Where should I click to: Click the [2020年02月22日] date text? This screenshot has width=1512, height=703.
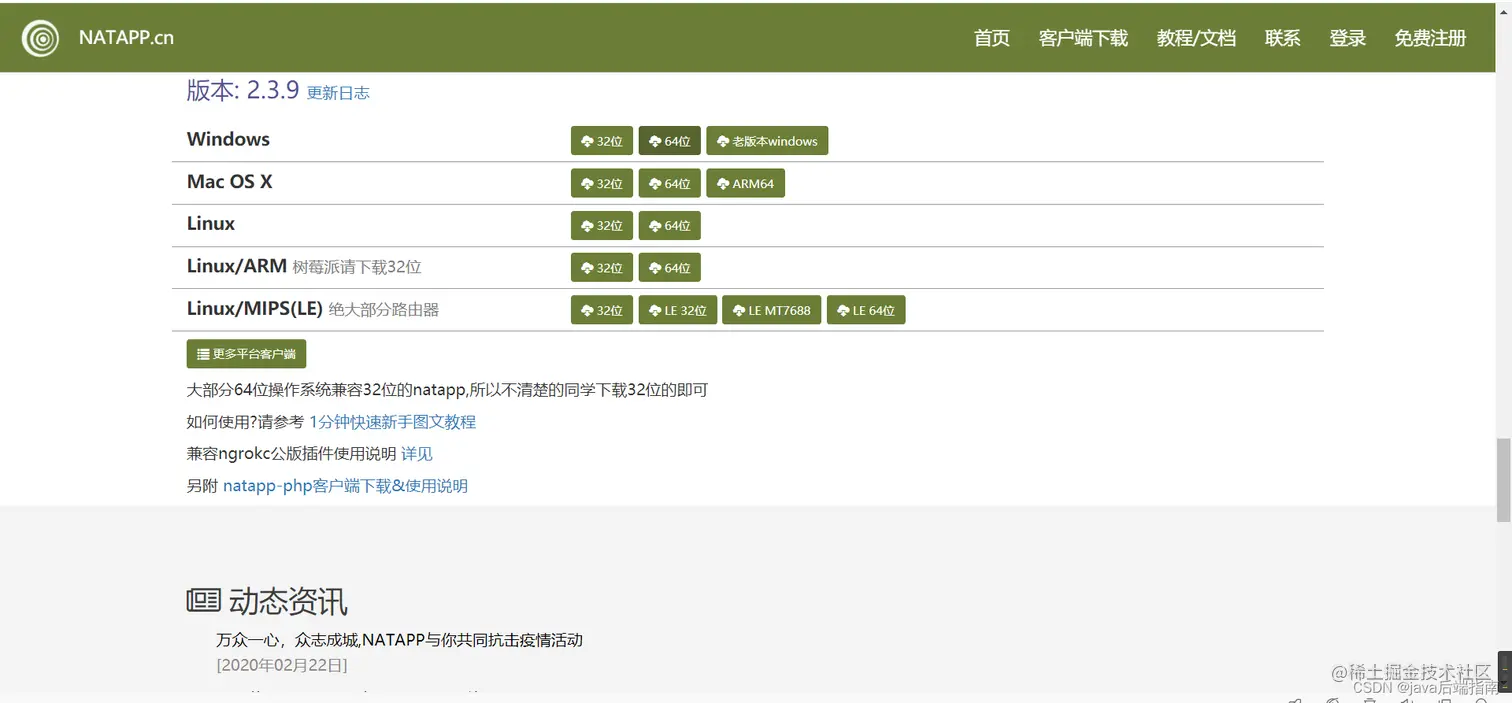pyautogui.click(x=282, y=665)
